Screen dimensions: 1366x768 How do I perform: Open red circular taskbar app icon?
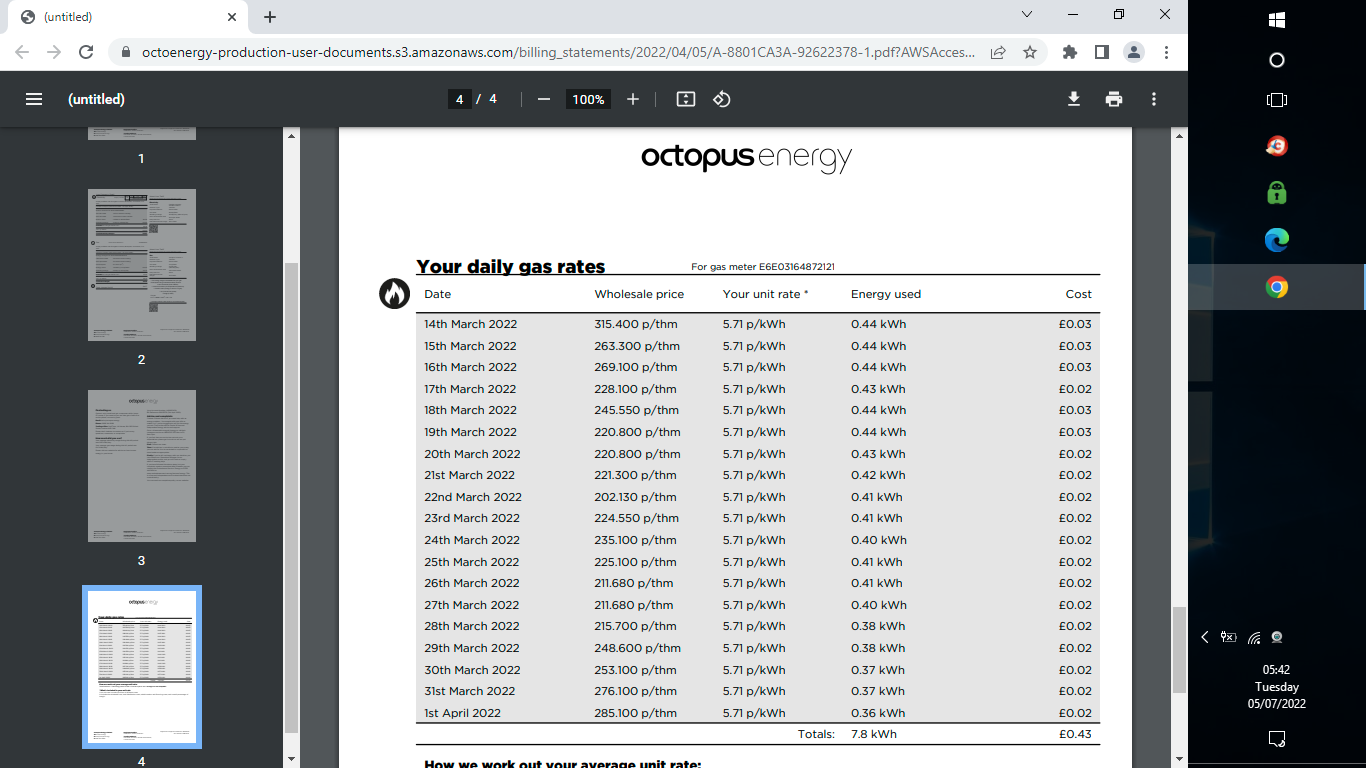[1277, 146]
